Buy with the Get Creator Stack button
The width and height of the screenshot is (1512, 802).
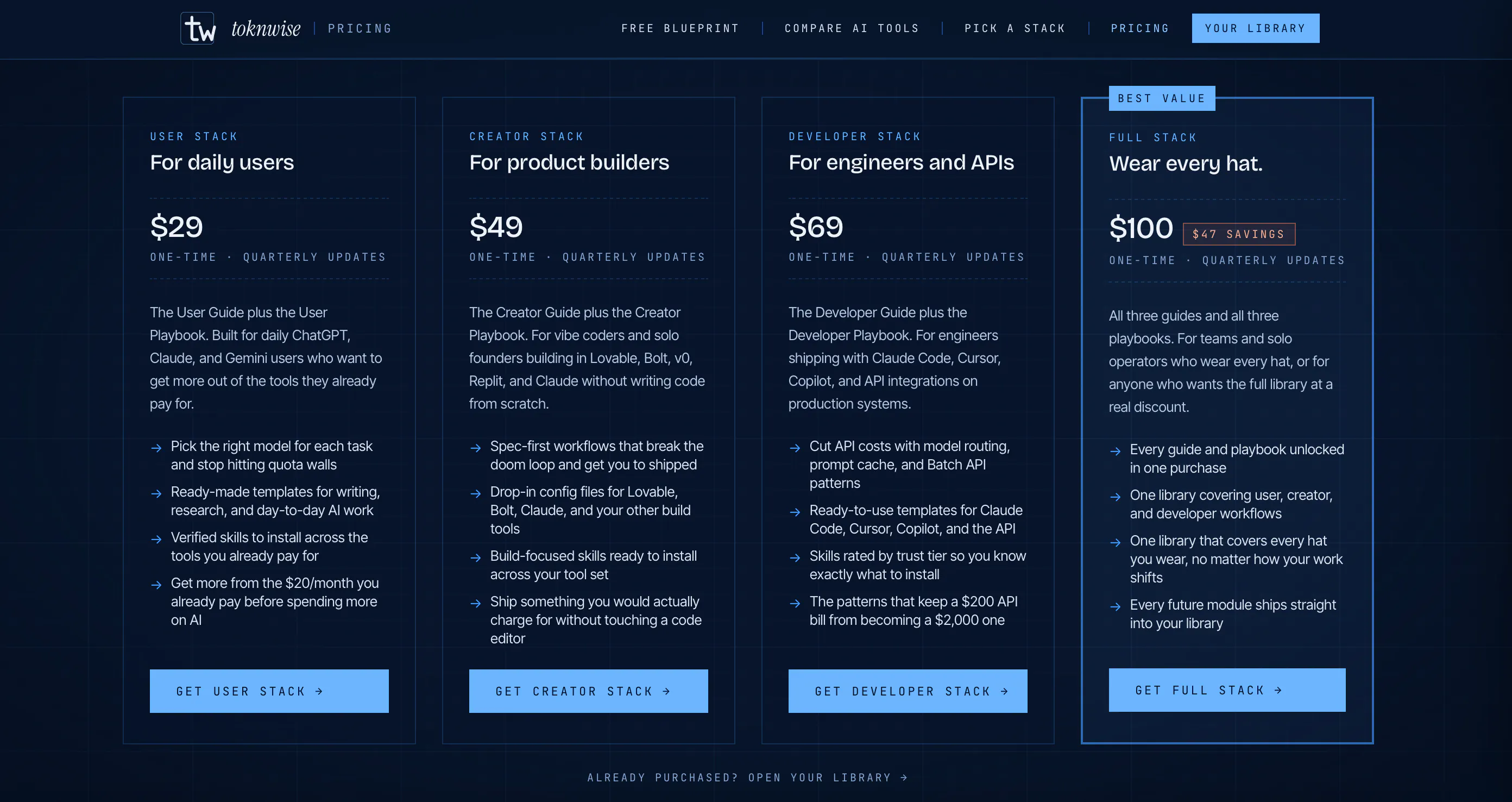(x=588, y=691)
